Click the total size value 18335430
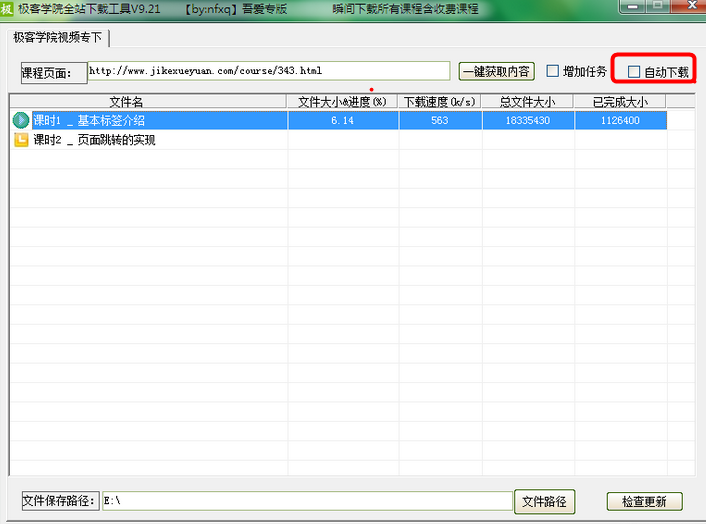The height and width of the screenshot is (524, 706). click(528, 120)
